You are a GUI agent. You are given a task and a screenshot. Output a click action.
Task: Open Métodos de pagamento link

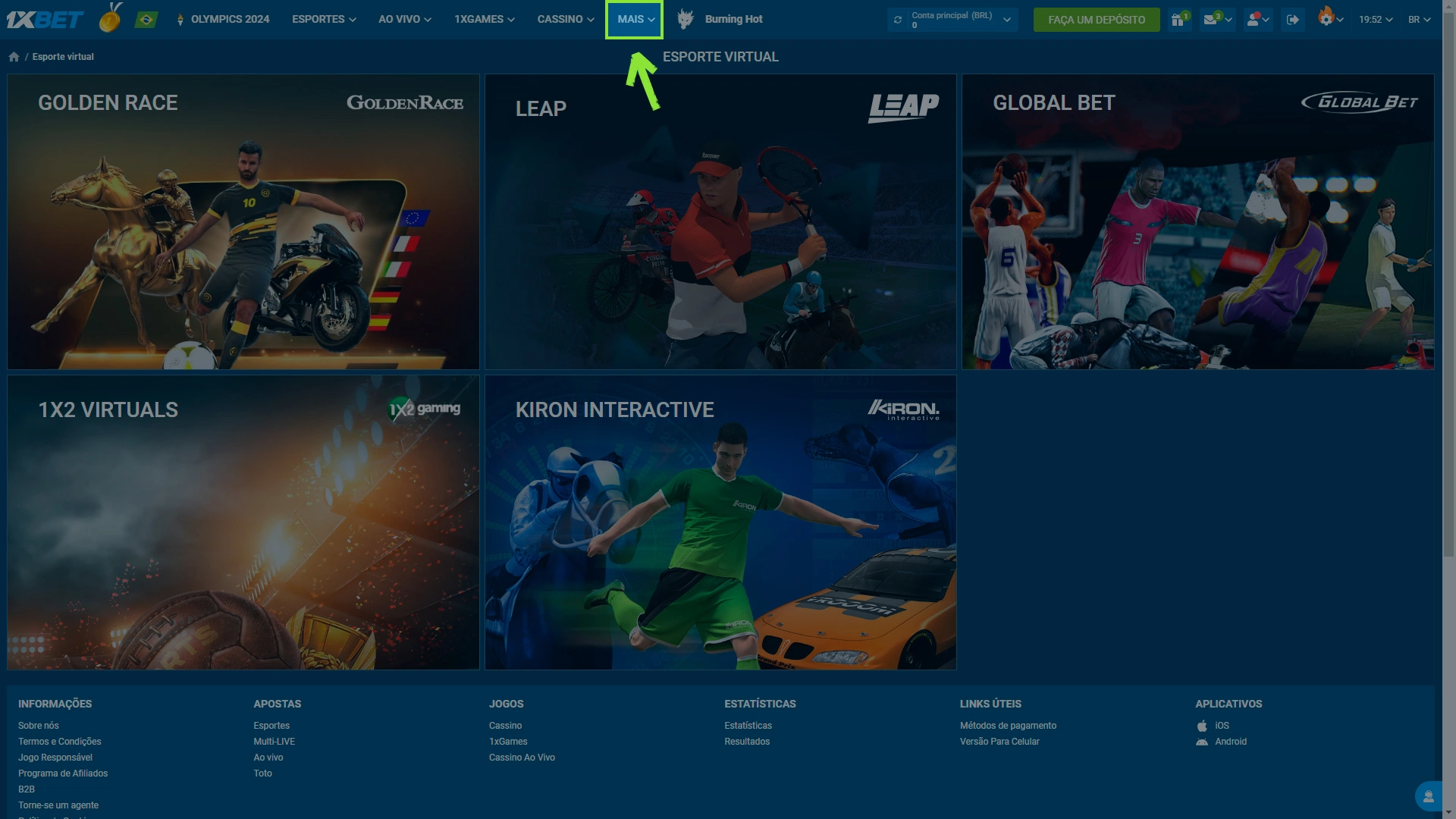tap(1008, 726)
